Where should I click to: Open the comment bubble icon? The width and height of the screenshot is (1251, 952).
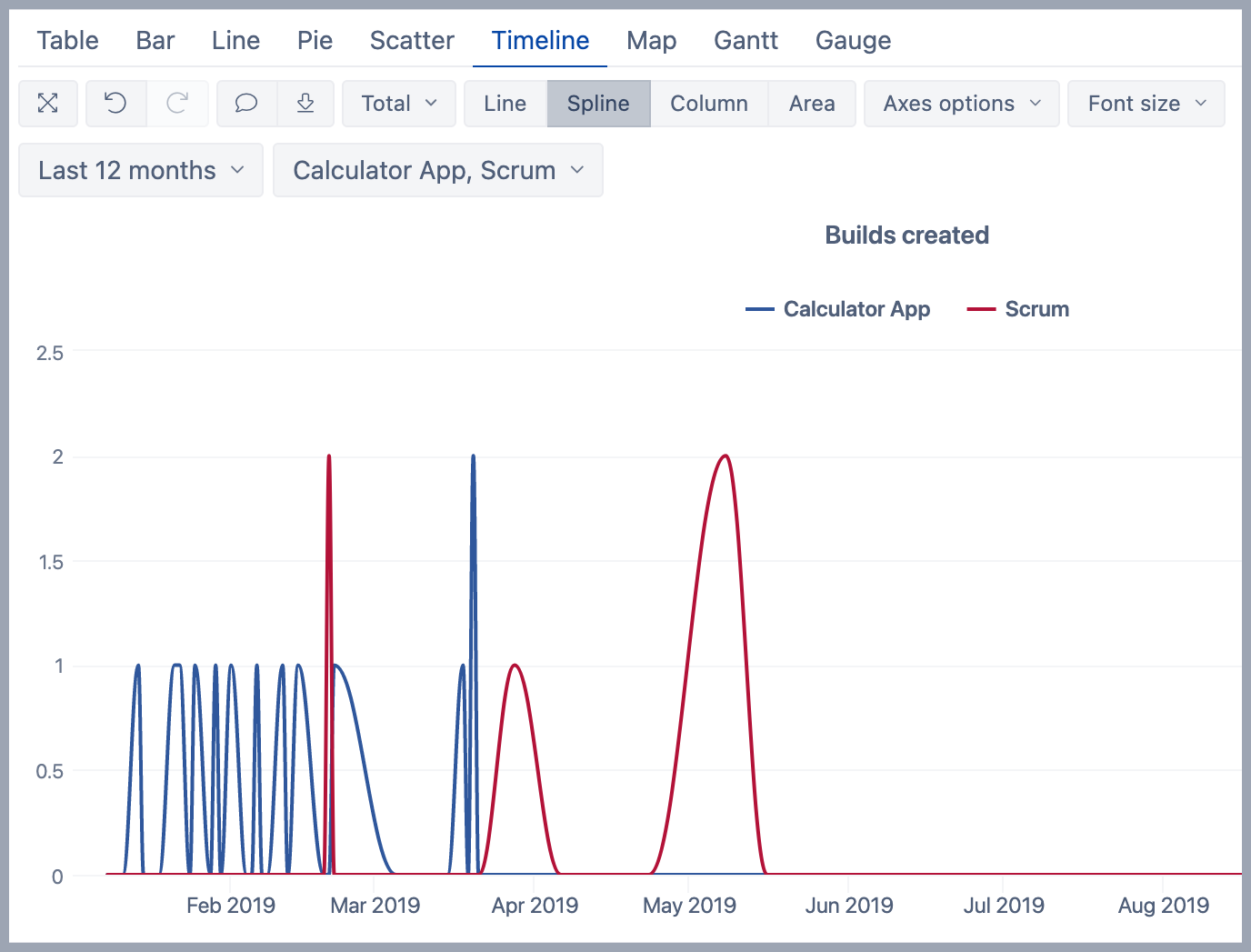[x=245, y=104]
